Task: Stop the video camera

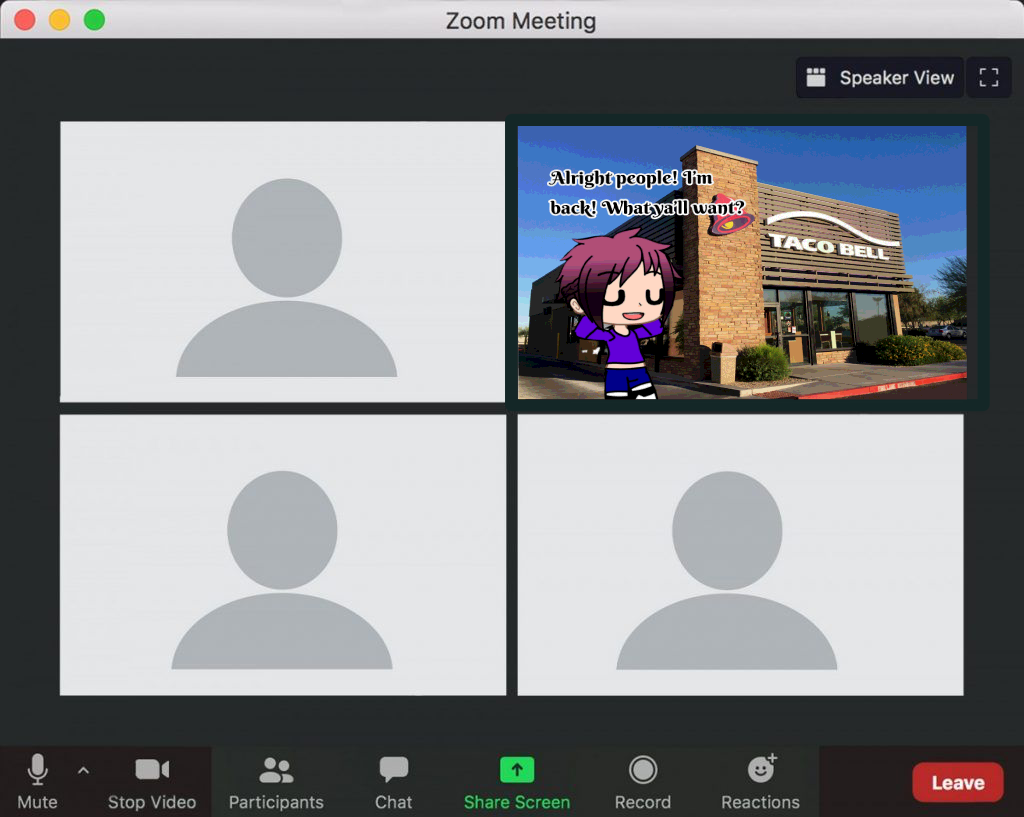Action: (152, 780)
